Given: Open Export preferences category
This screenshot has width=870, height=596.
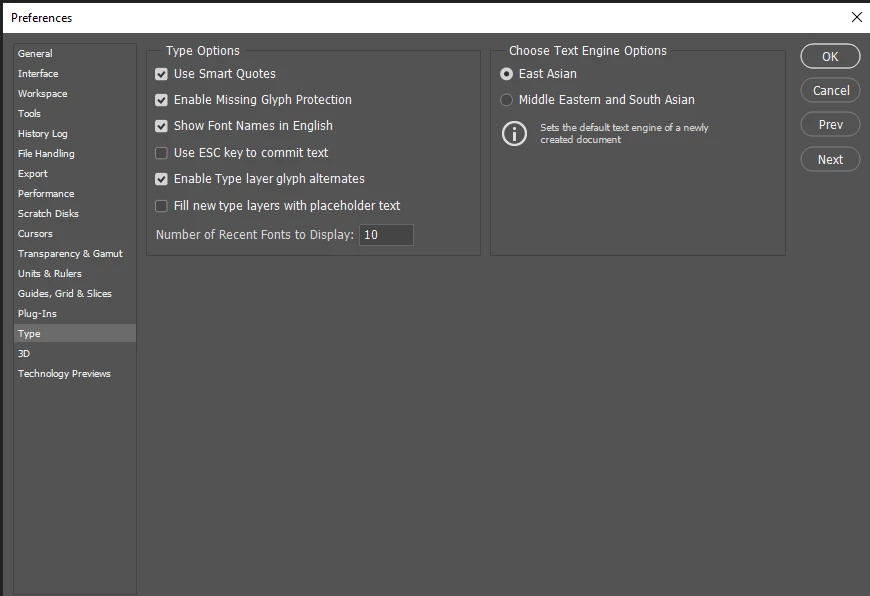Looking at the screenshot, I should coord(75,173).
